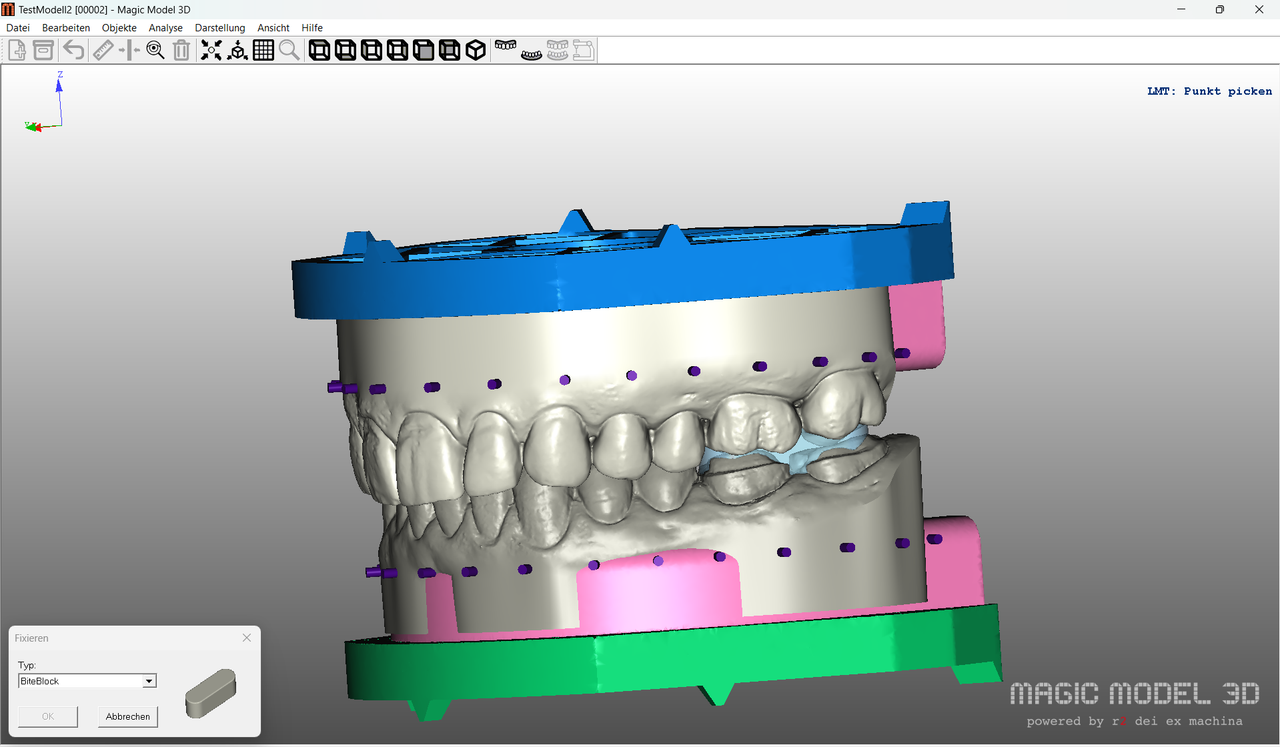
Task: Close the Fixieren dialog
Action: (x=247, y=637)
